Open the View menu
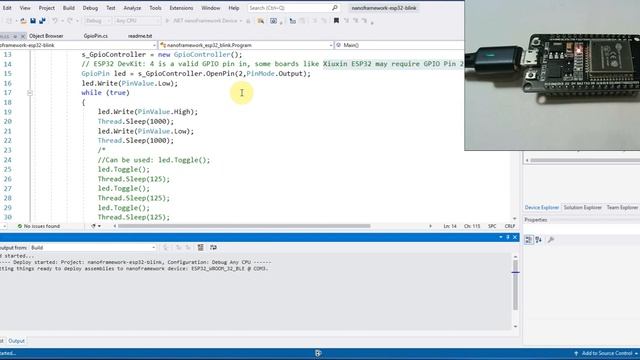 tap(25, 8)
